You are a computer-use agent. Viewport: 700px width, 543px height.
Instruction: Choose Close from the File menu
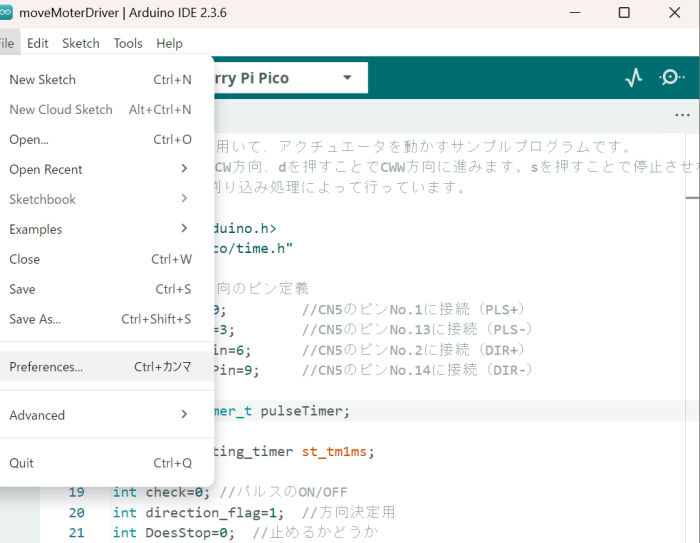25,259
